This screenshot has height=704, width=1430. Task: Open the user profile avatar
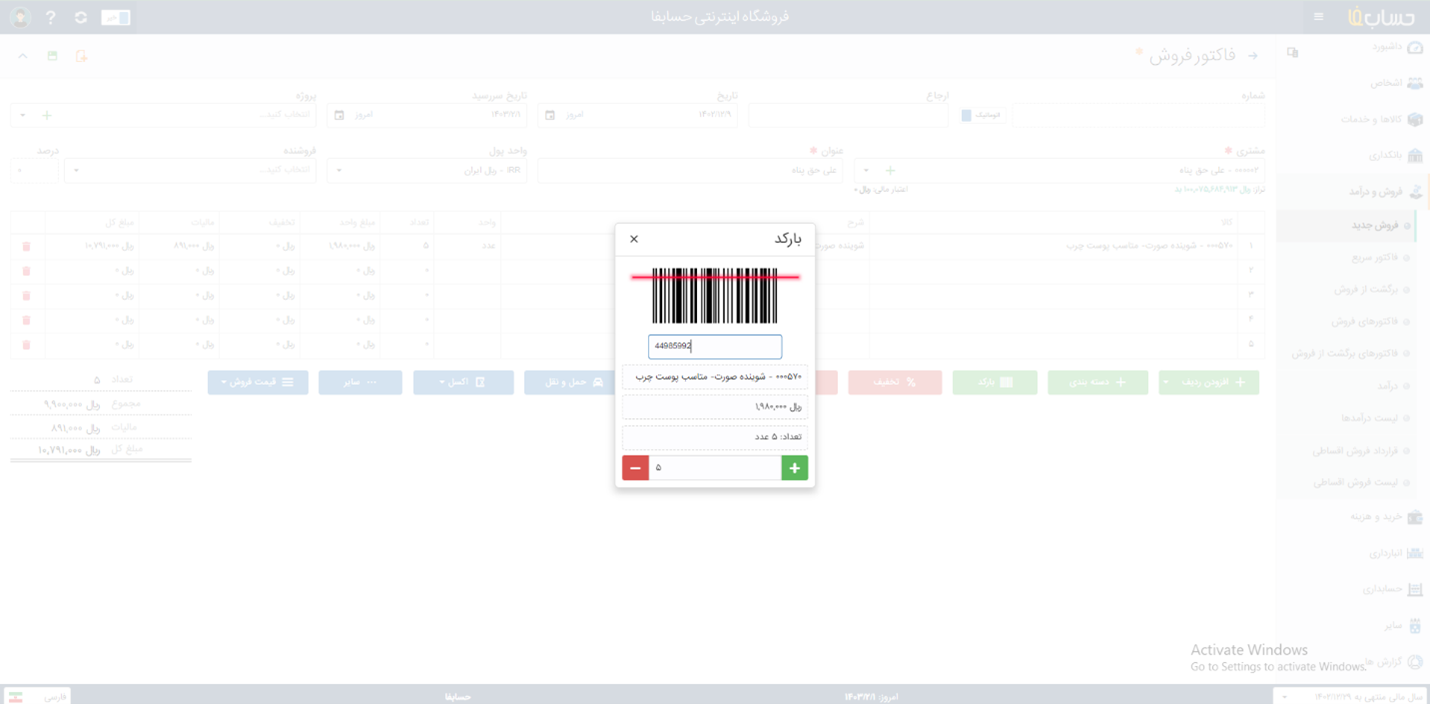(19, 18)
